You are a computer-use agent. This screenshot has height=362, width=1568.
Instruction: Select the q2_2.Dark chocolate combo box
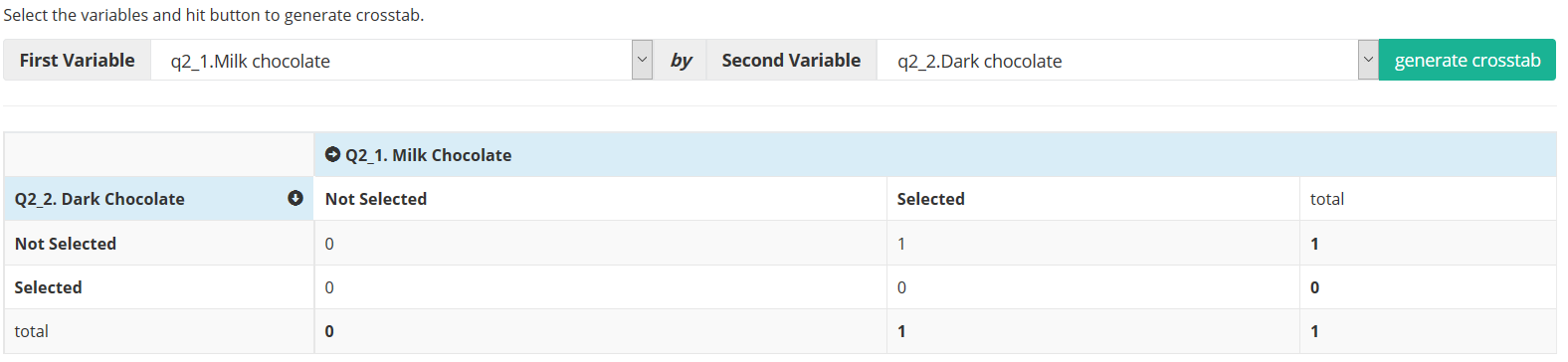(1127, 60)
